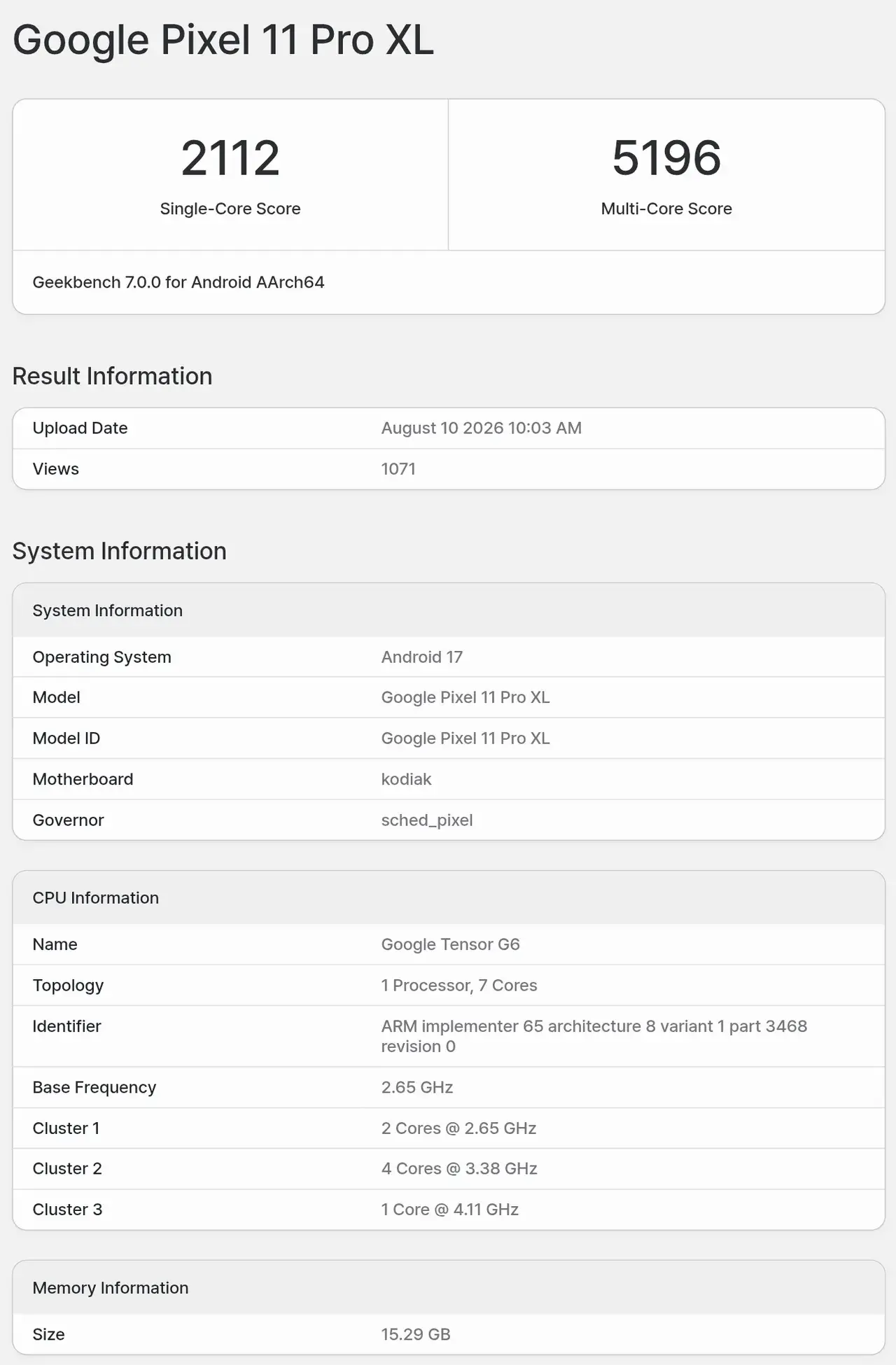
Task: Select the governor value "sched_pixel"
Action: coord(427,820)
